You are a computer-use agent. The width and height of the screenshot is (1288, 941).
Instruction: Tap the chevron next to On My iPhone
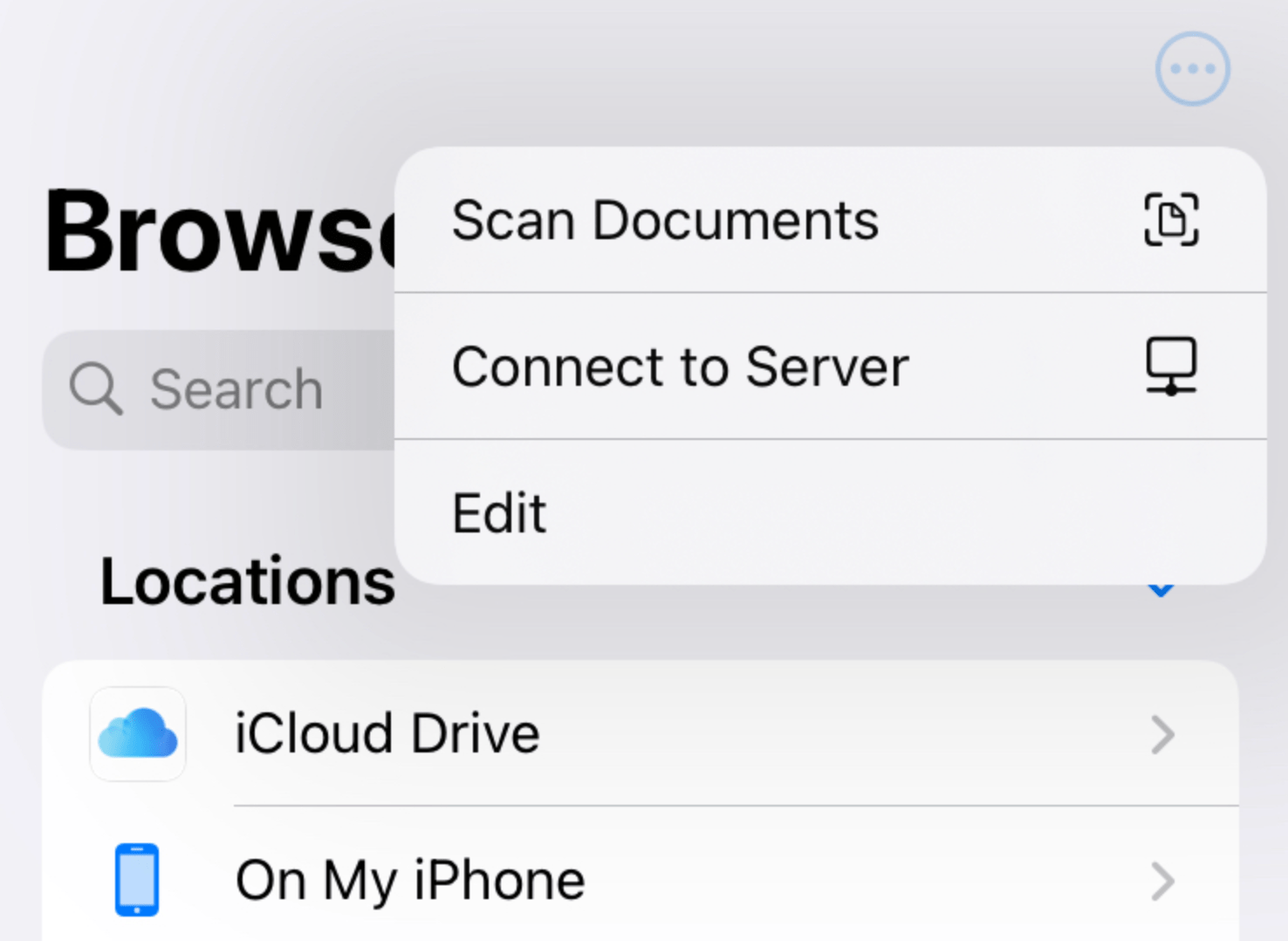tap(1162, 881)
